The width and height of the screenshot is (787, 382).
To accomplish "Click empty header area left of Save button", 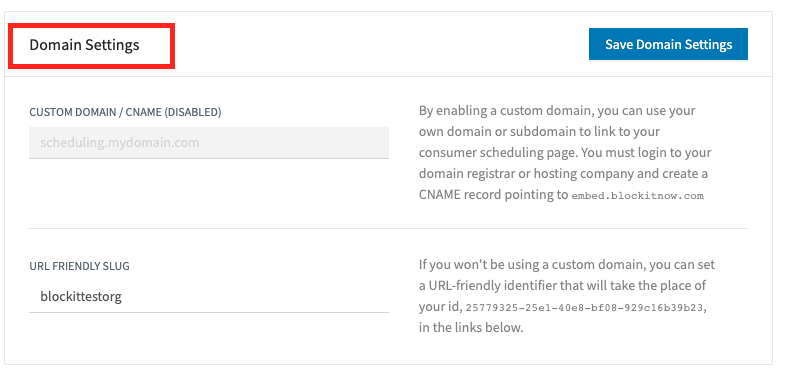I will click(x=381, y=44).
